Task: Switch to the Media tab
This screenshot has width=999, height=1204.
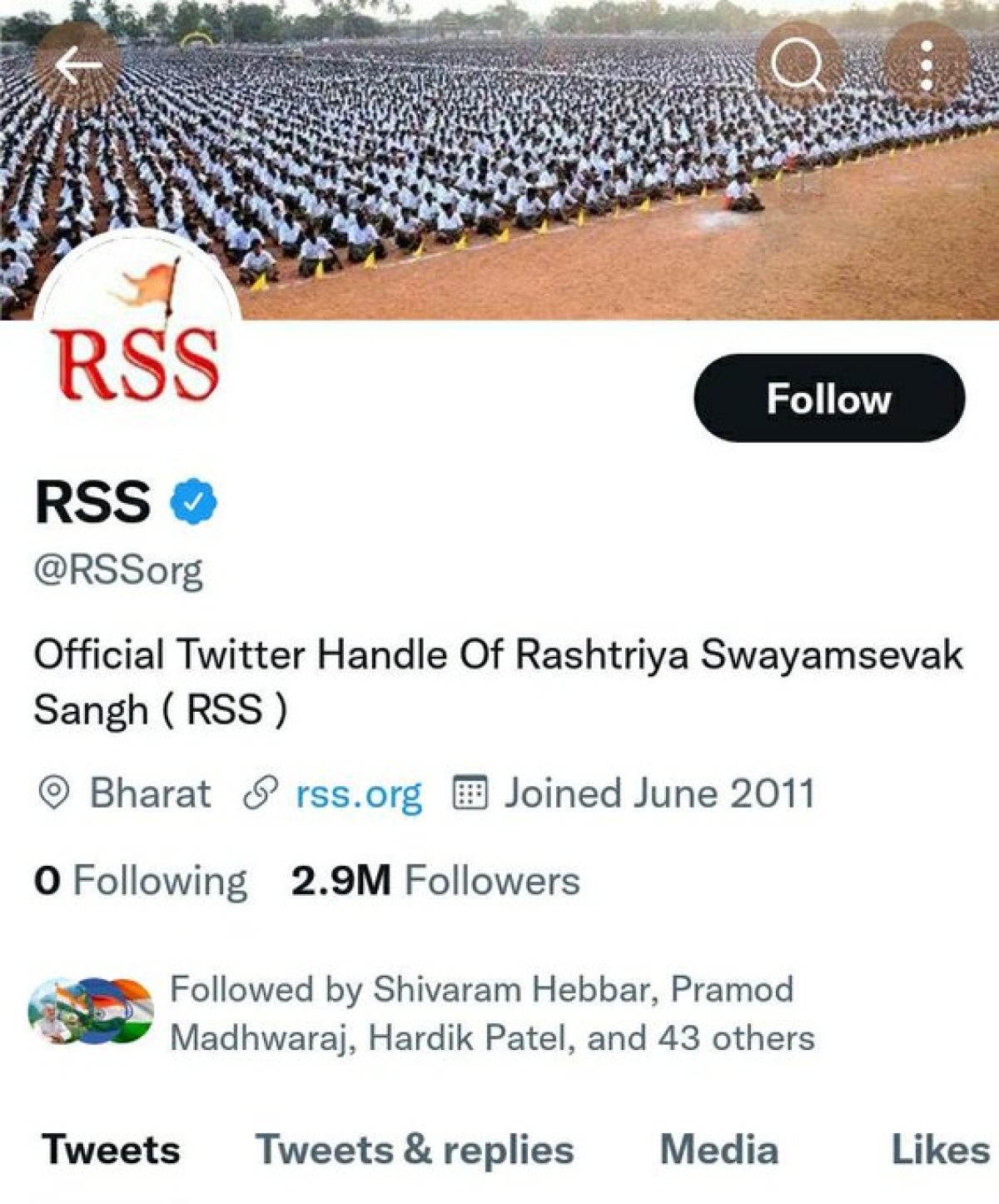Action: tap(719, 1150)
